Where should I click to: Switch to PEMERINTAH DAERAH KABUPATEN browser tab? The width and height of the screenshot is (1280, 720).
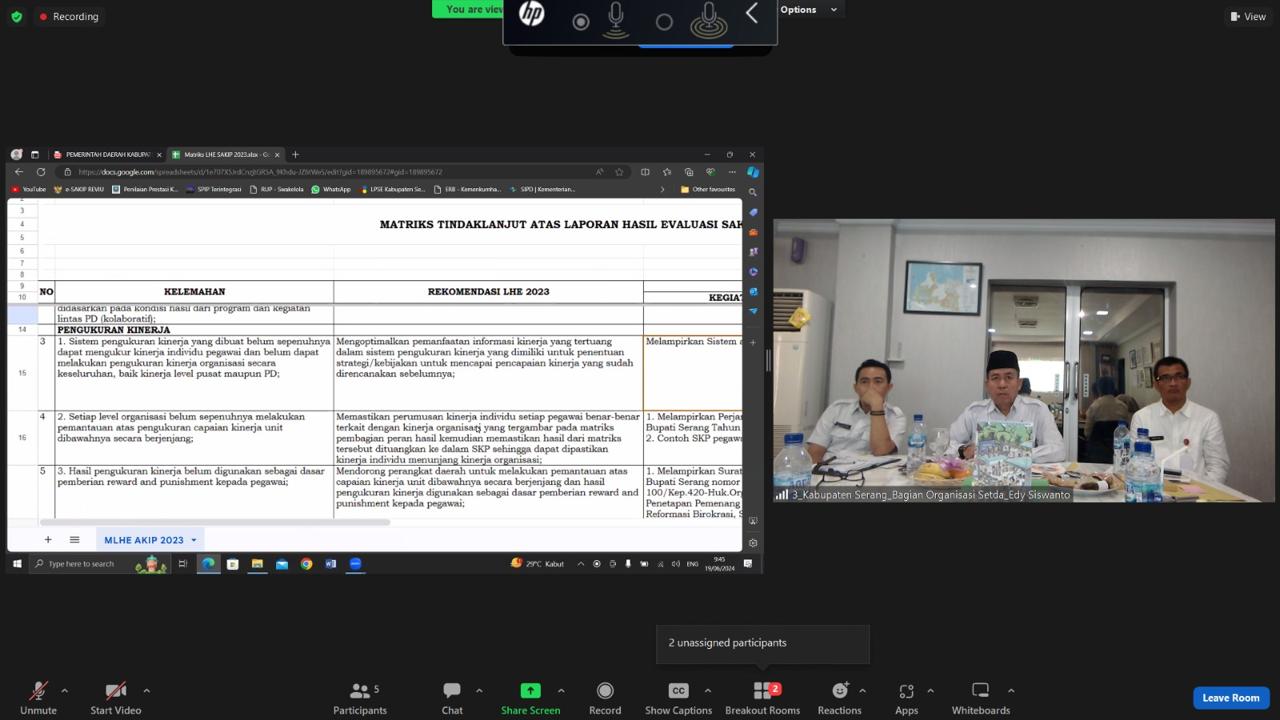[107, 155]
